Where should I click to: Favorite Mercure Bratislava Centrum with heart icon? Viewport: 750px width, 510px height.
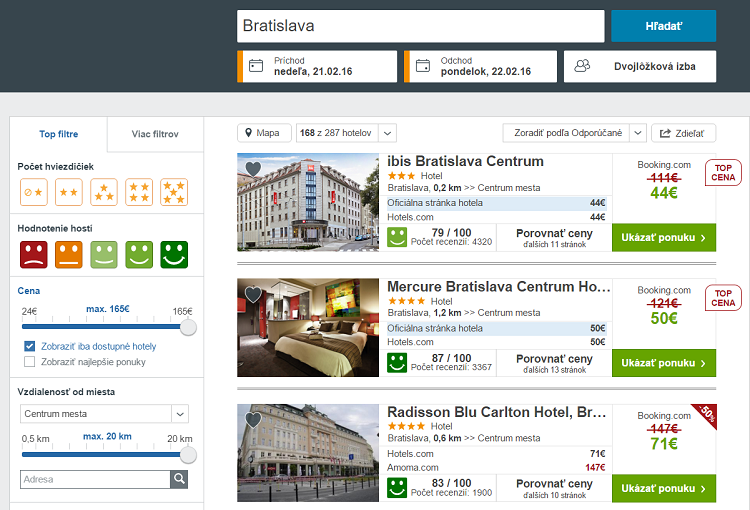253,294
